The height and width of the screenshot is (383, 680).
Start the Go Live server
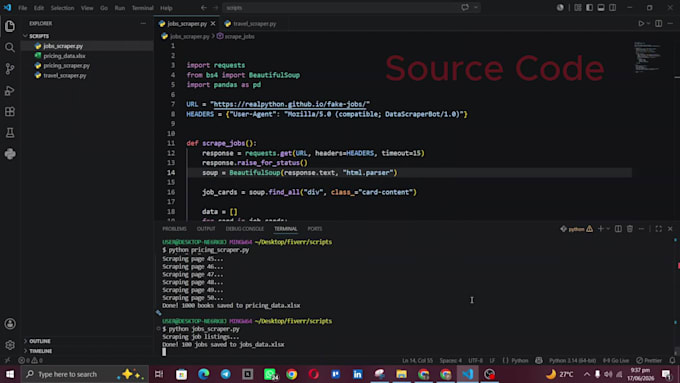click(616, 360)
